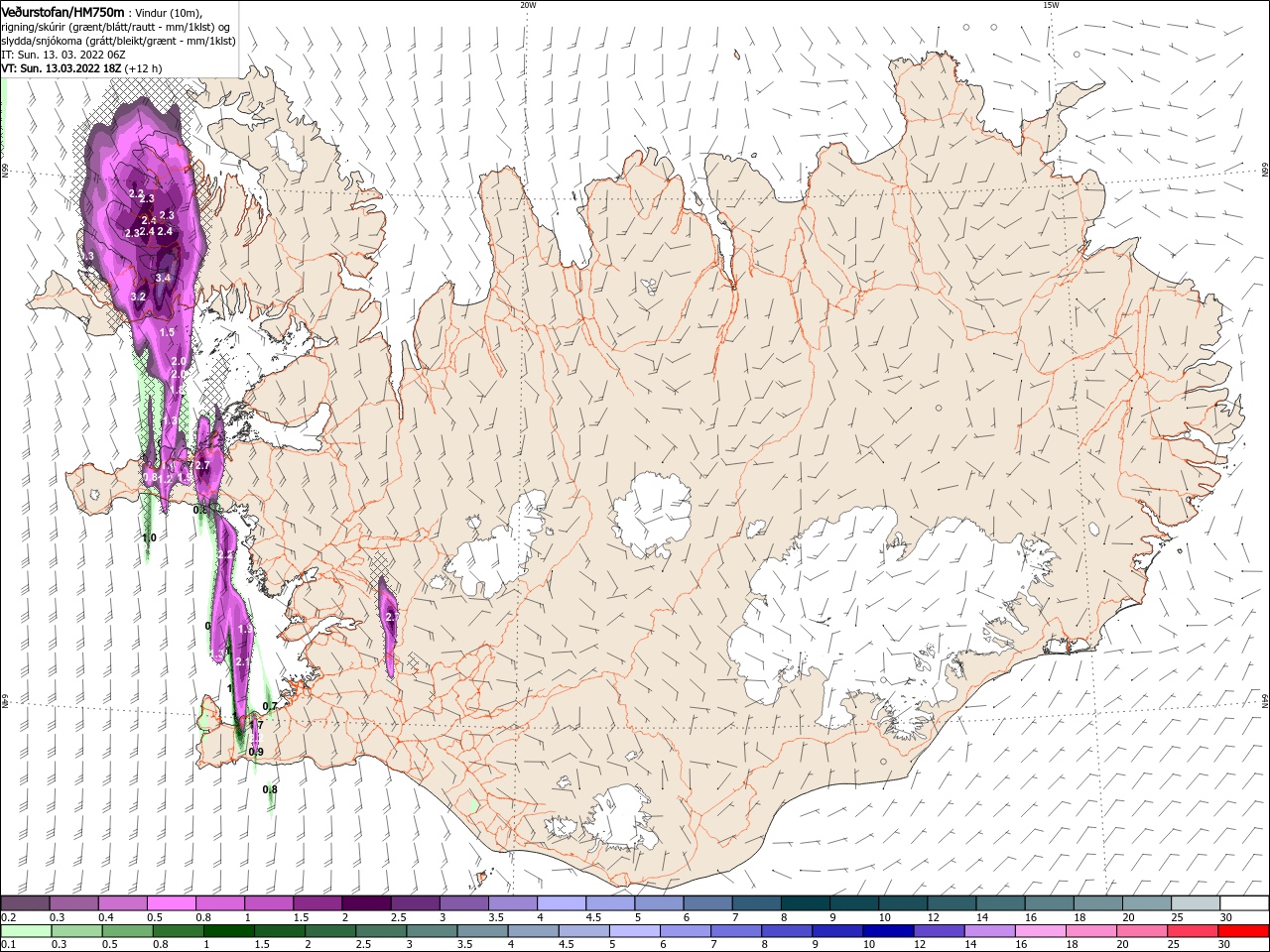Click the 'Veðurstofan/HM750m' title text

pyautogui.click(x=63, y=12)
